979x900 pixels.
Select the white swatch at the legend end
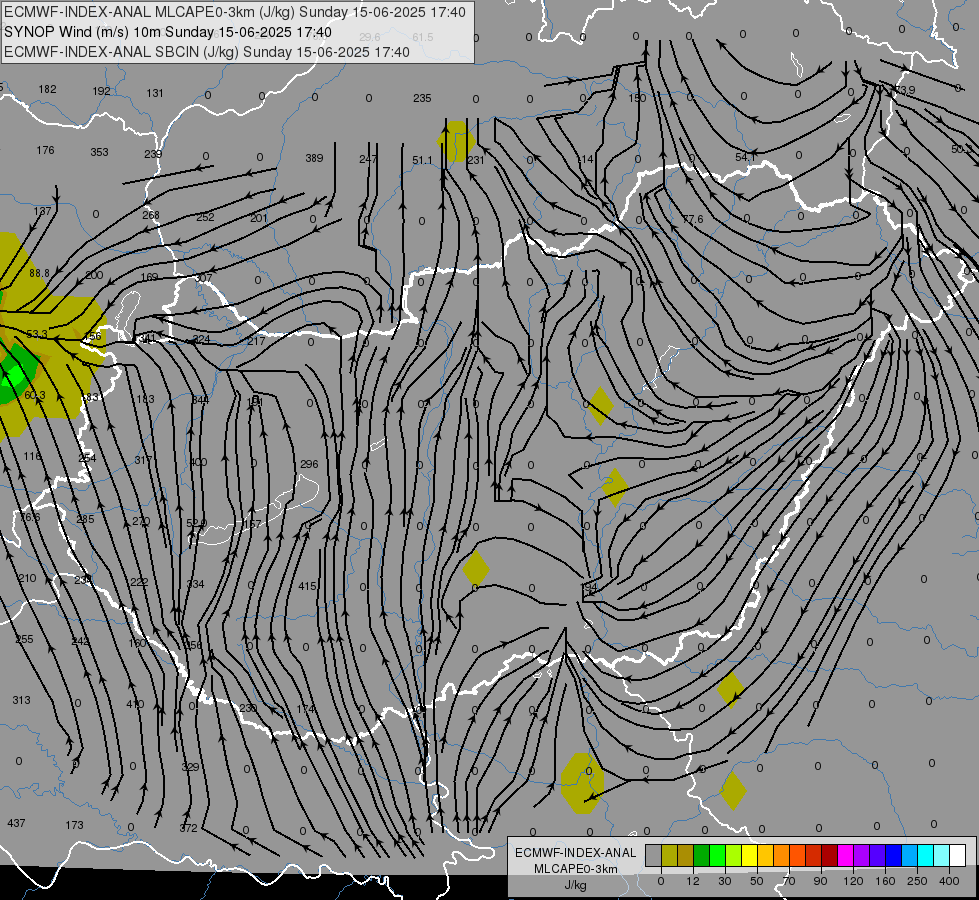click(957, 856)
